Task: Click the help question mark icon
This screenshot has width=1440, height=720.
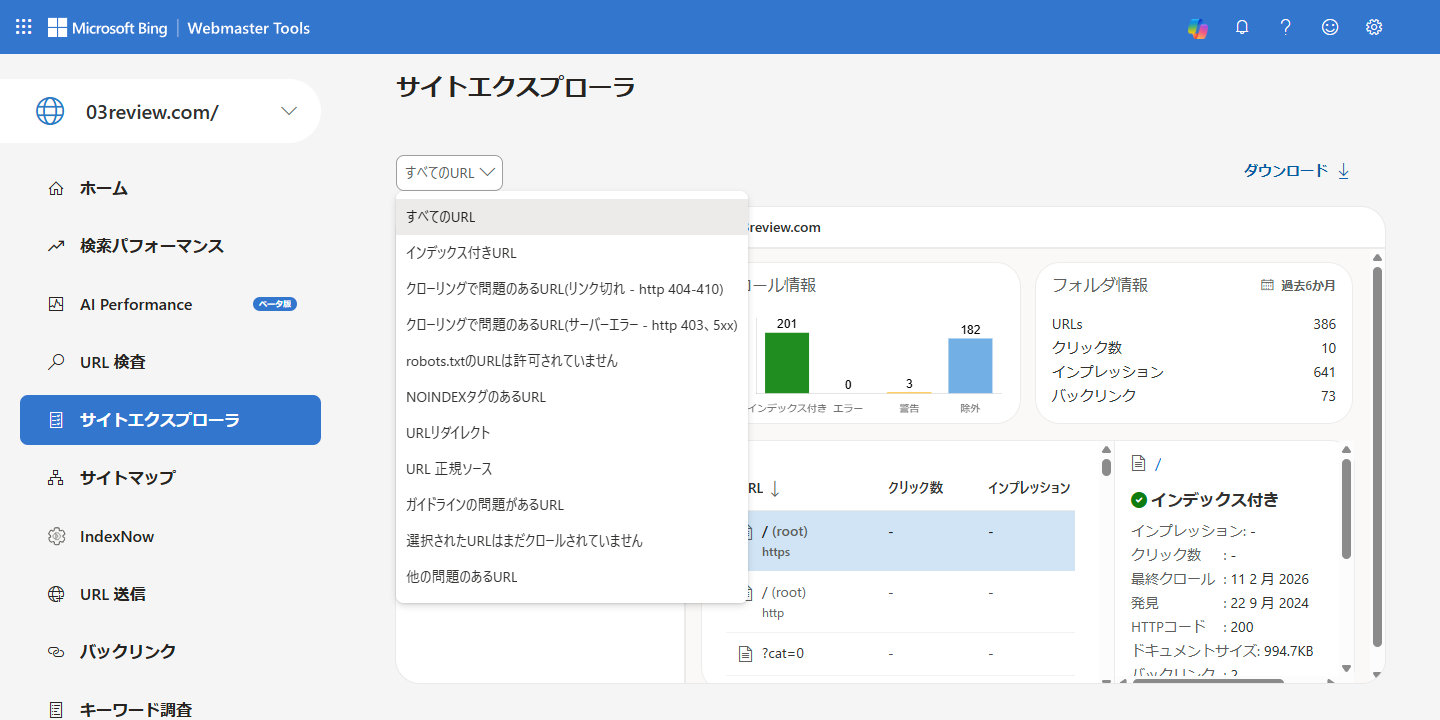Action: click(x=1286, y=28)
